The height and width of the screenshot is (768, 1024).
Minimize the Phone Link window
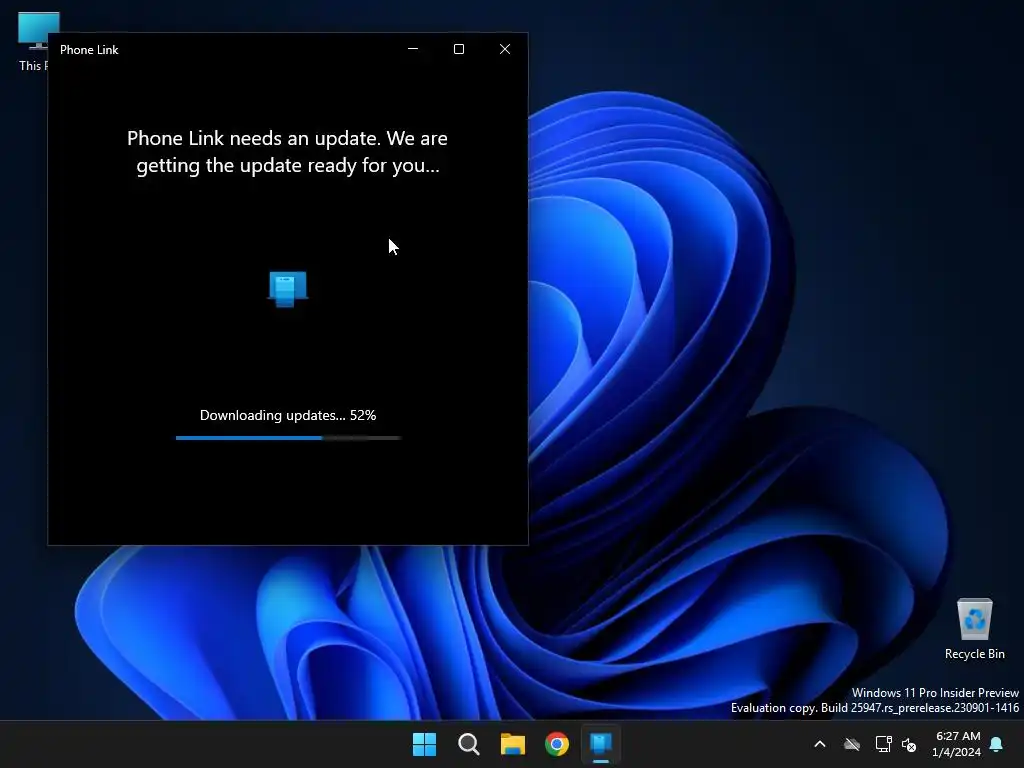(x=413, y=49)
